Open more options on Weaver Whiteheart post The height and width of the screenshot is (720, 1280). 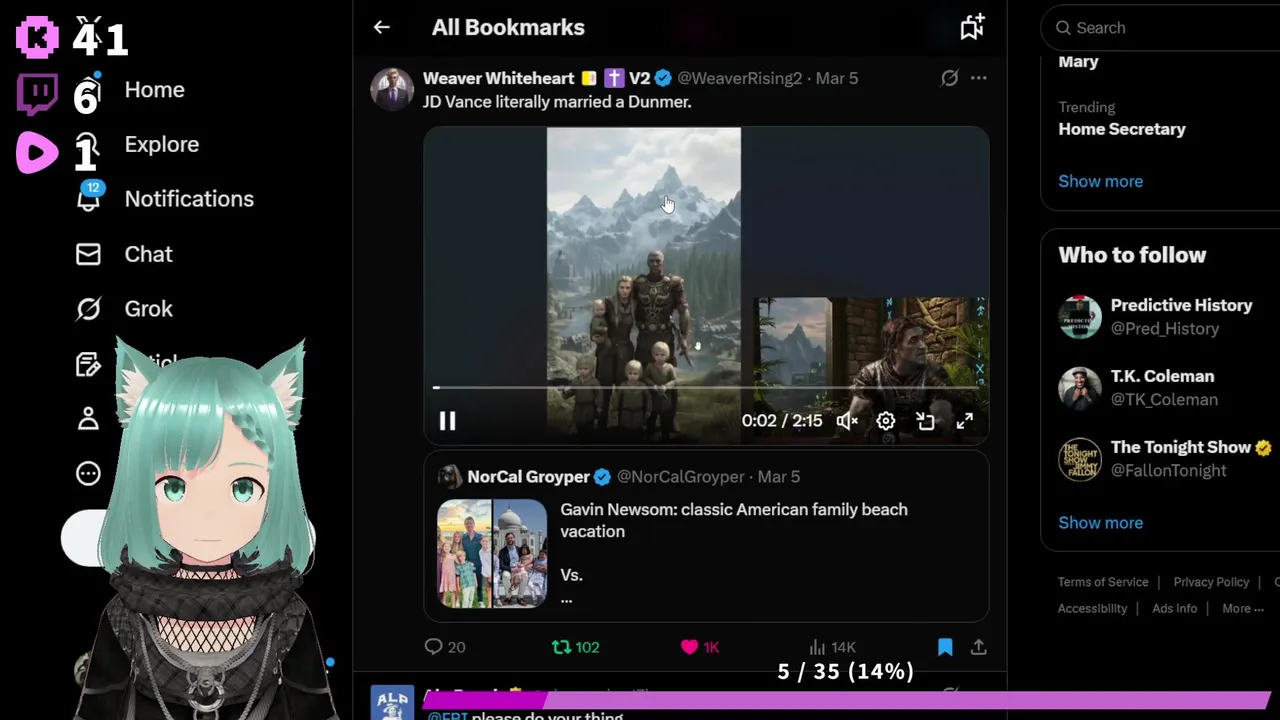(x=979, y=78)
